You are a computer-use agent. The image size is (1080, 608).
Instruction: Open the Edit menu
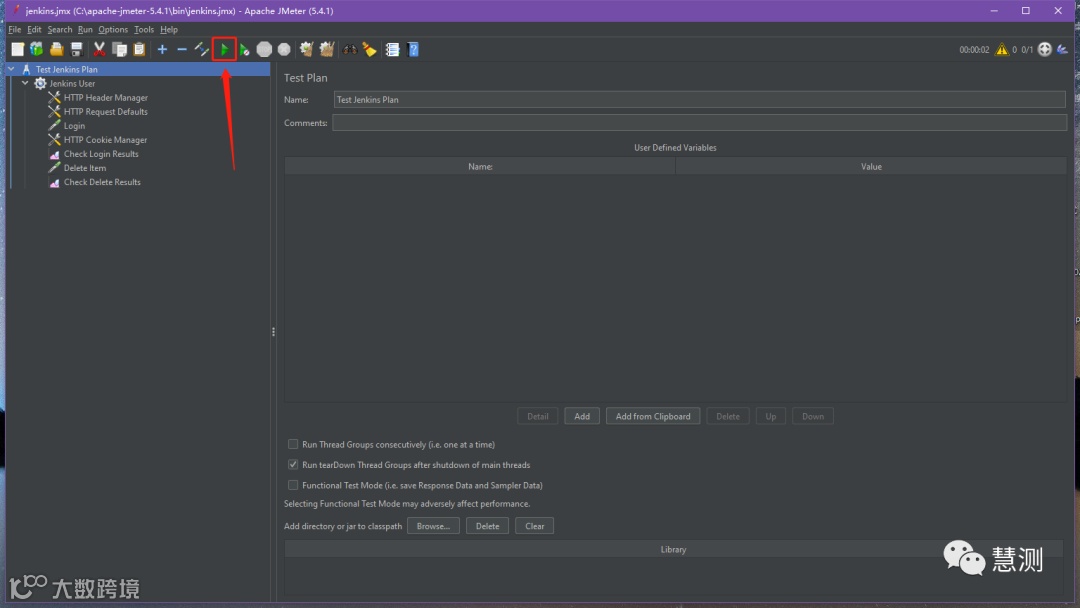tap(34, 30)
